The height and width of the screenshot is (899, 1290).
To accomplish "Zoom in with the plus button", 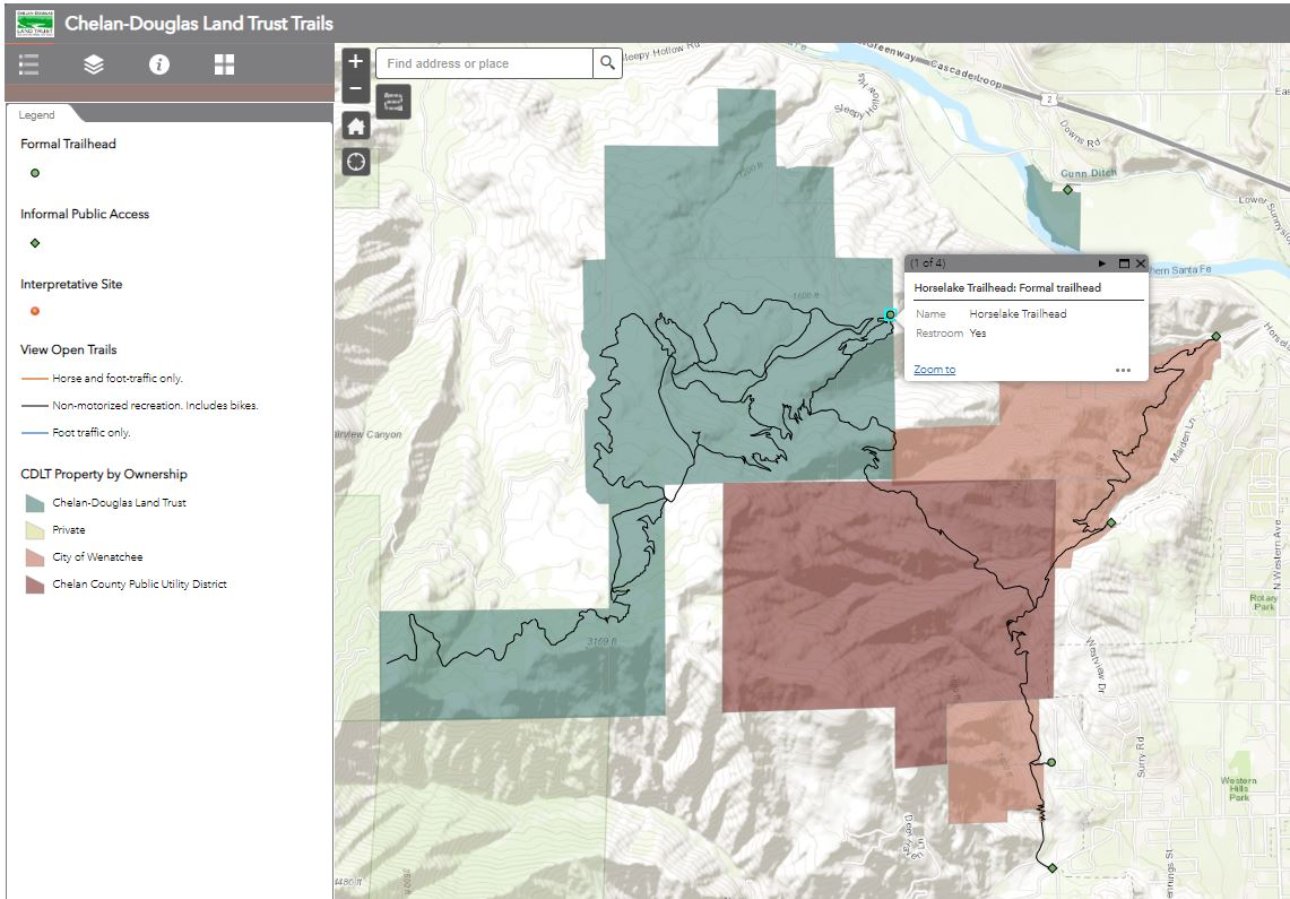I will click(356, 61).
